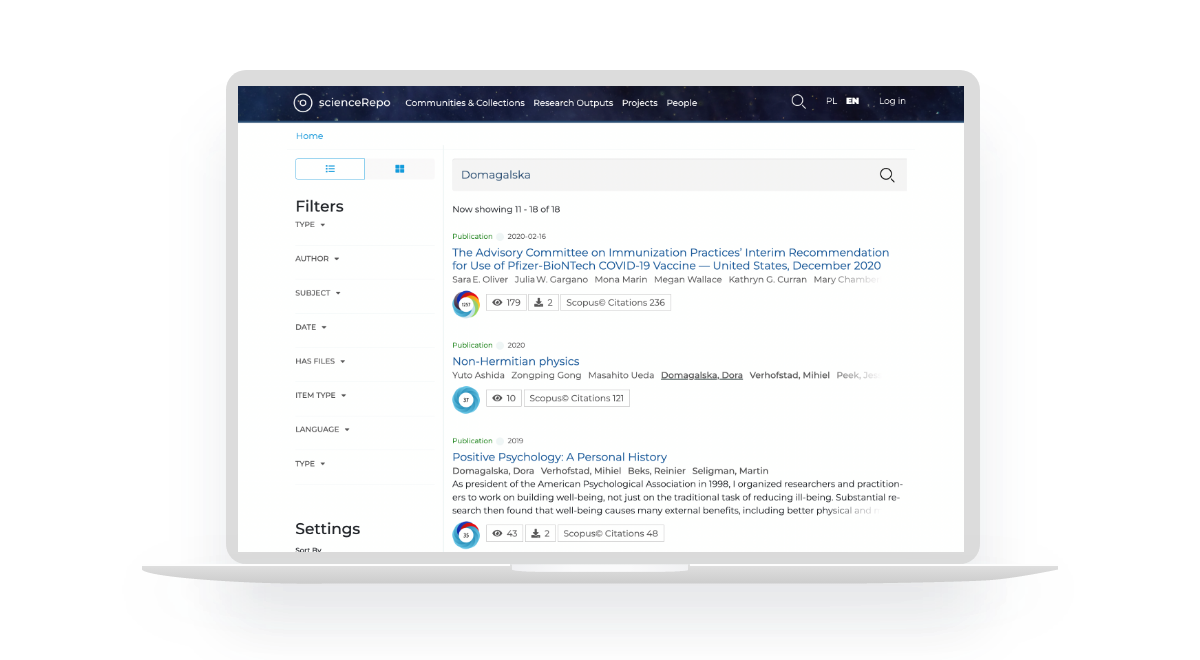
Task: Click the downloads count on COVID-19 publication
Action: coord(543,302)
